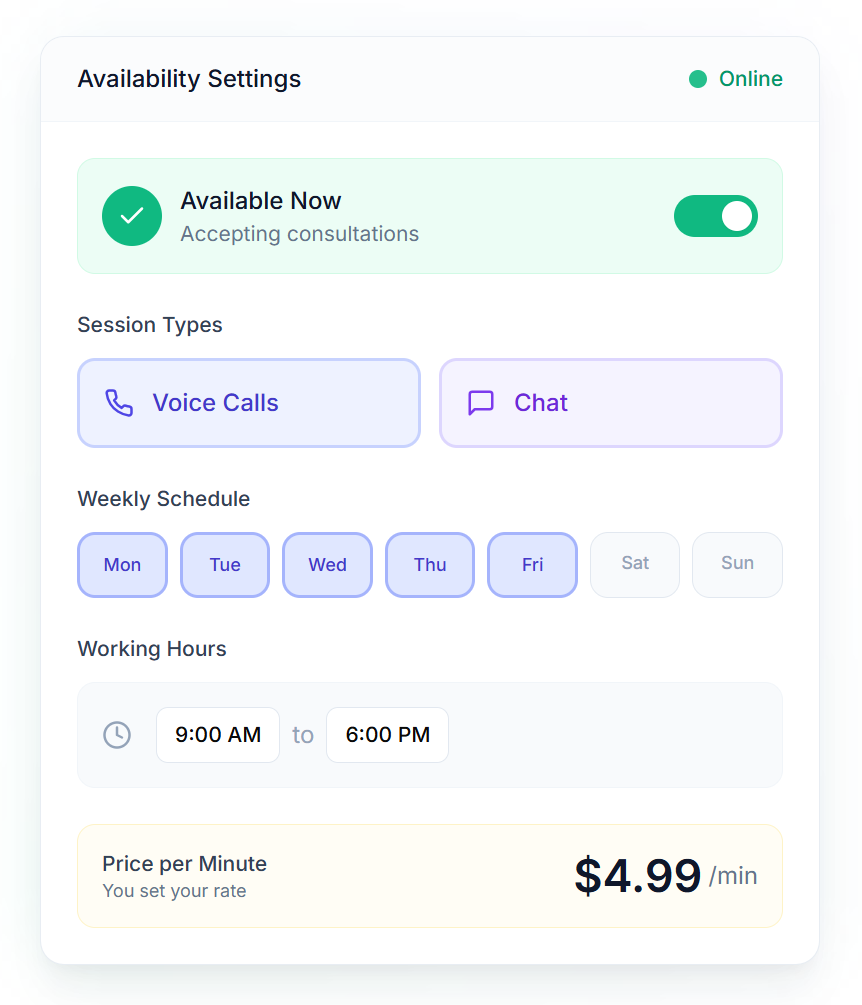Viewport: 862px width, 1005px height.
Task: Click the Availability Settings heading
Action: click(x=189, y=79)
